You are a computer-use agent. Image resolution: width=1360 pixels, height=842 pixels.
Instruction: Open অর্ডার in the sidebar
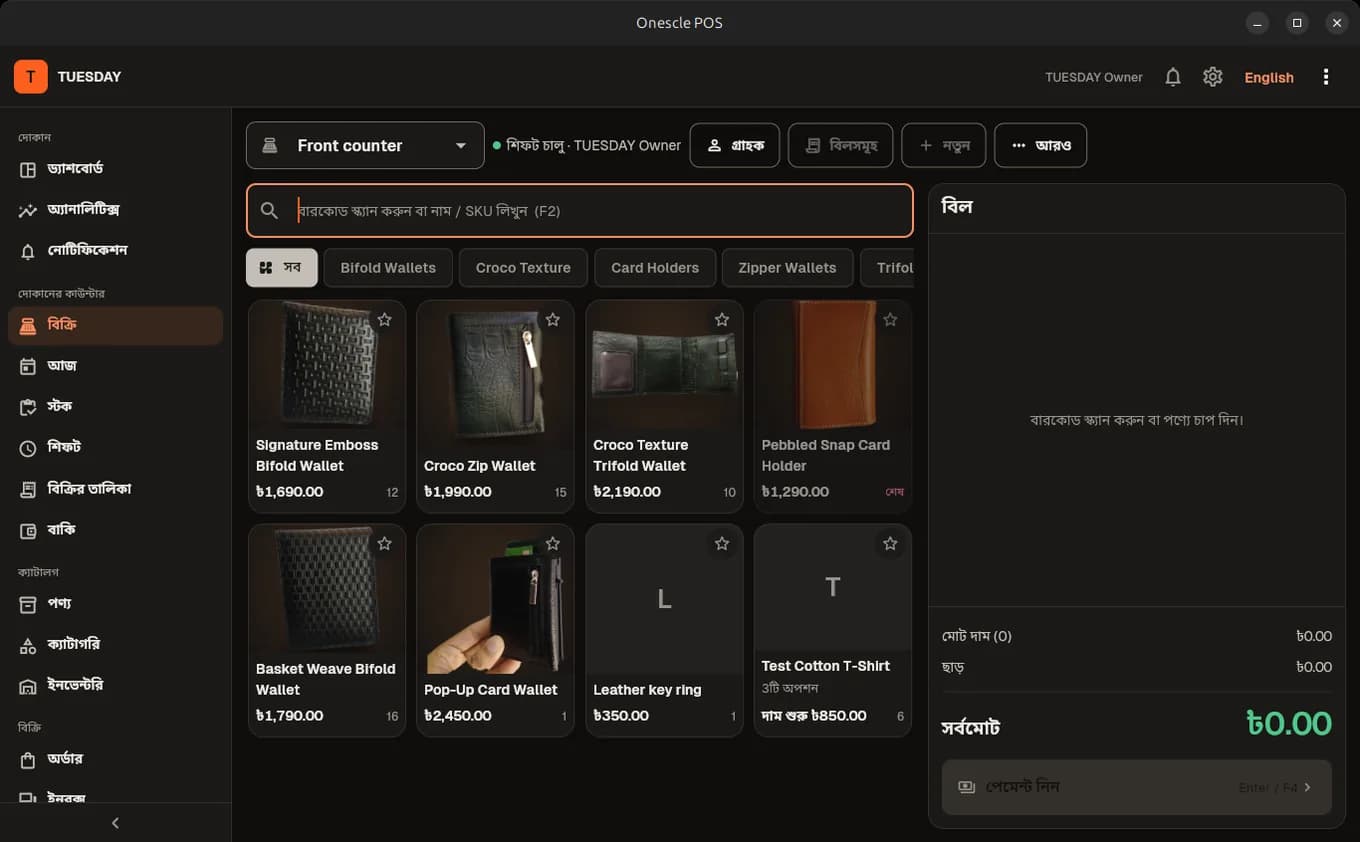tap(115, 760)
